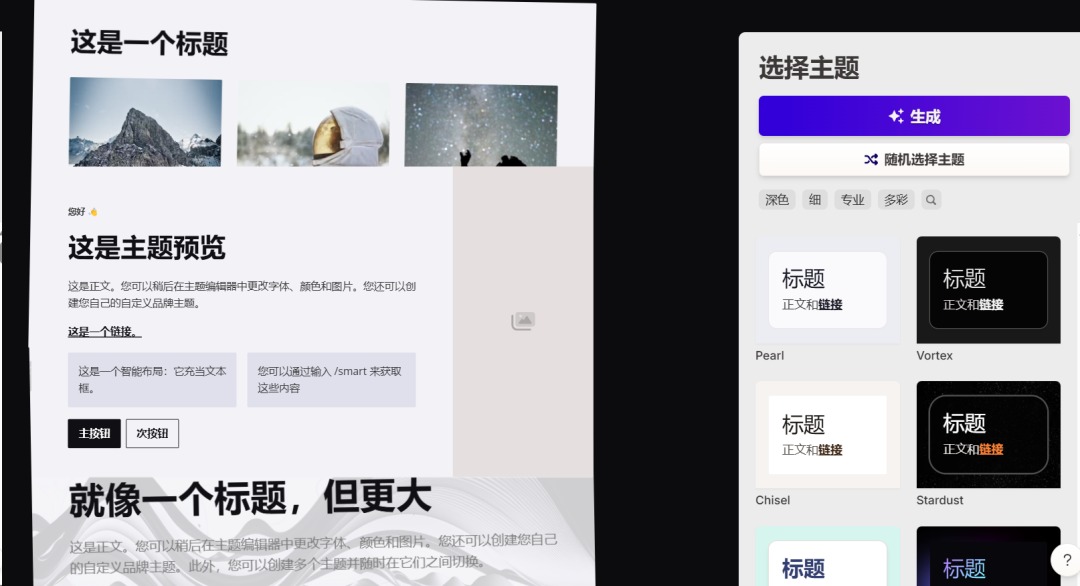Click the Stardust theme name label
This screenshot has height=586, width=1080.
939,500
